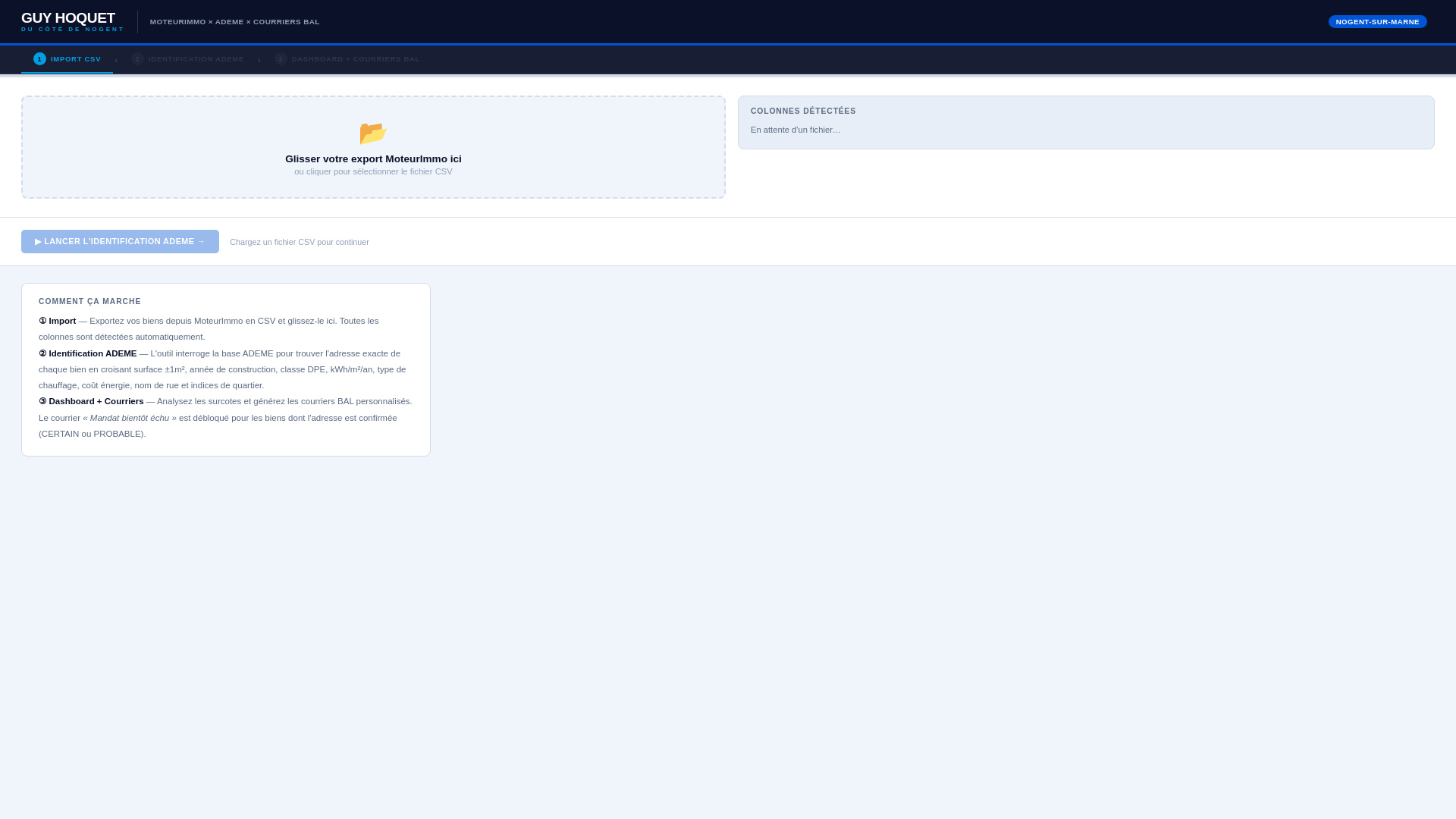Click the '① Import' instruction label

58,322
